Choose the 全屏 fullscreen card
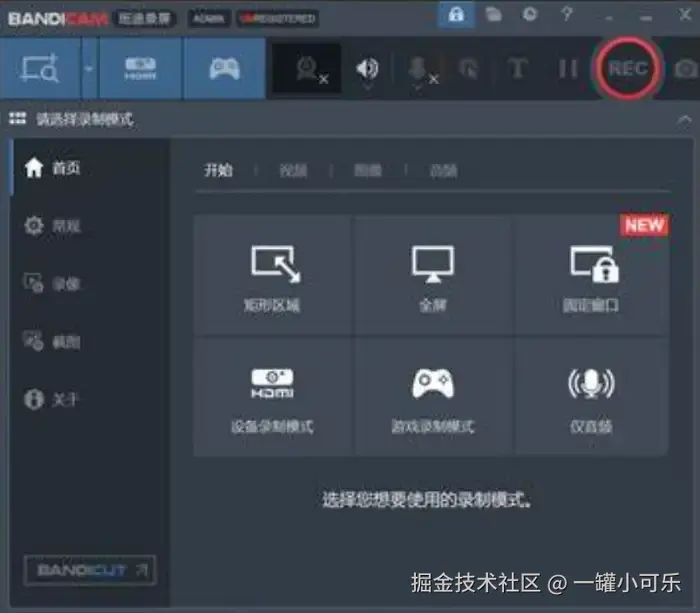Image resolution: width=700 pixels, height=613 pixels. coord(433,275)
